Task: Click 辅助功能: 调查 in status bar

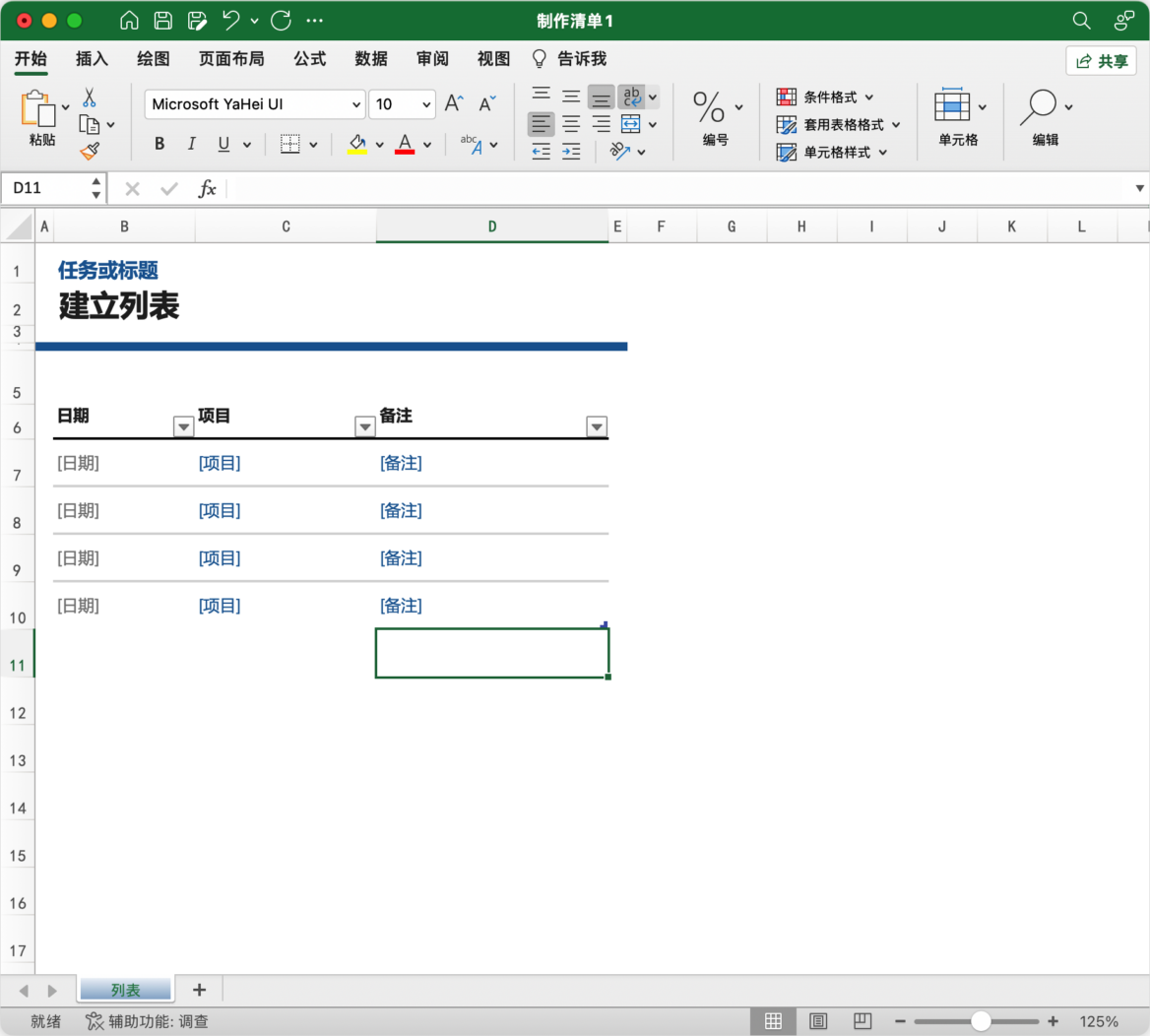Action: [148, 1021]
